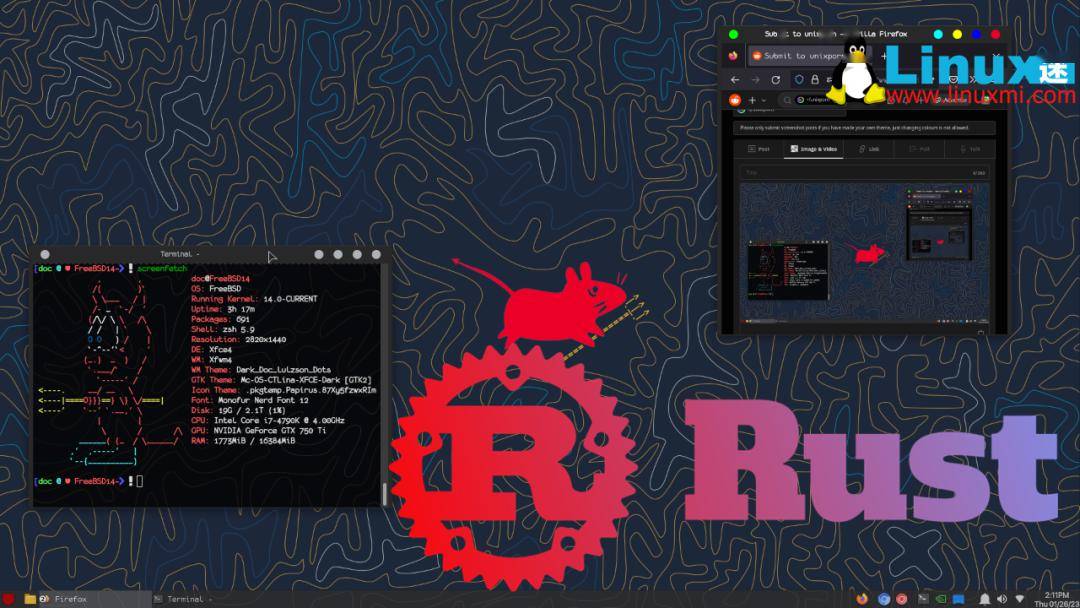Viewport: 1080px width, 608px height.
Task: Expand the tray dropdown arrow beside the volume
Action: tap(1019, 599)
